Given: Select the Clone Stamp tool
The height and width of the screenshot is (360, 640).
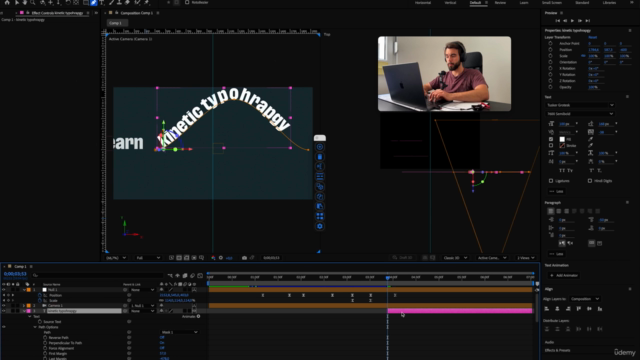Looking at the screenshot, I should point(119,2).
